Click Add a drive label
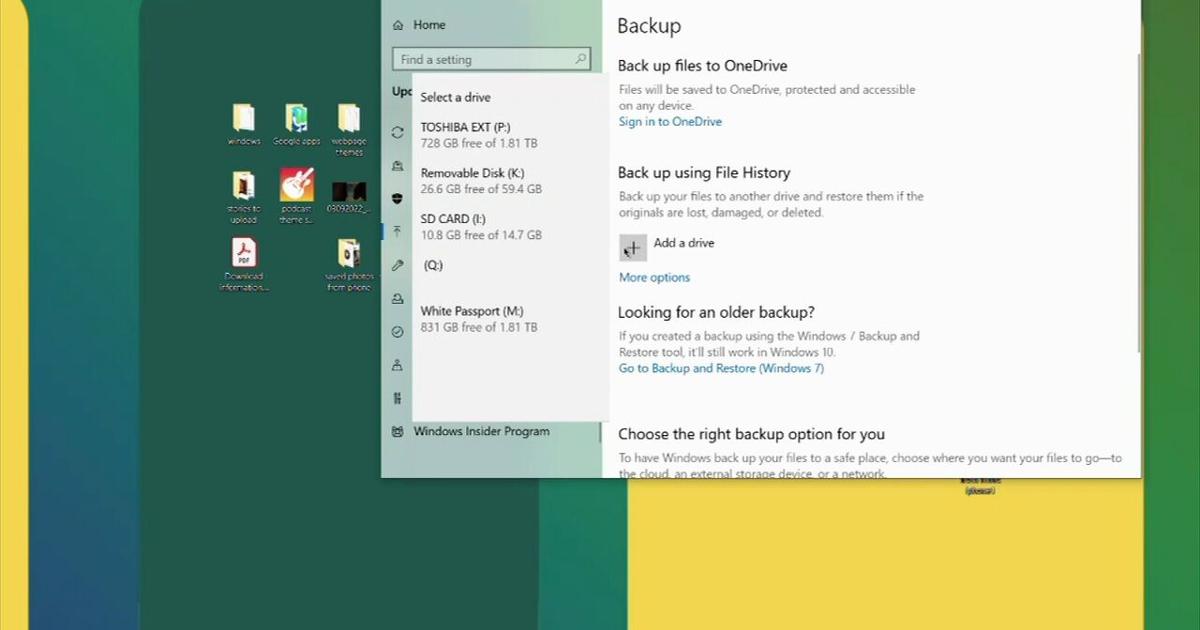 click(684, 243)
